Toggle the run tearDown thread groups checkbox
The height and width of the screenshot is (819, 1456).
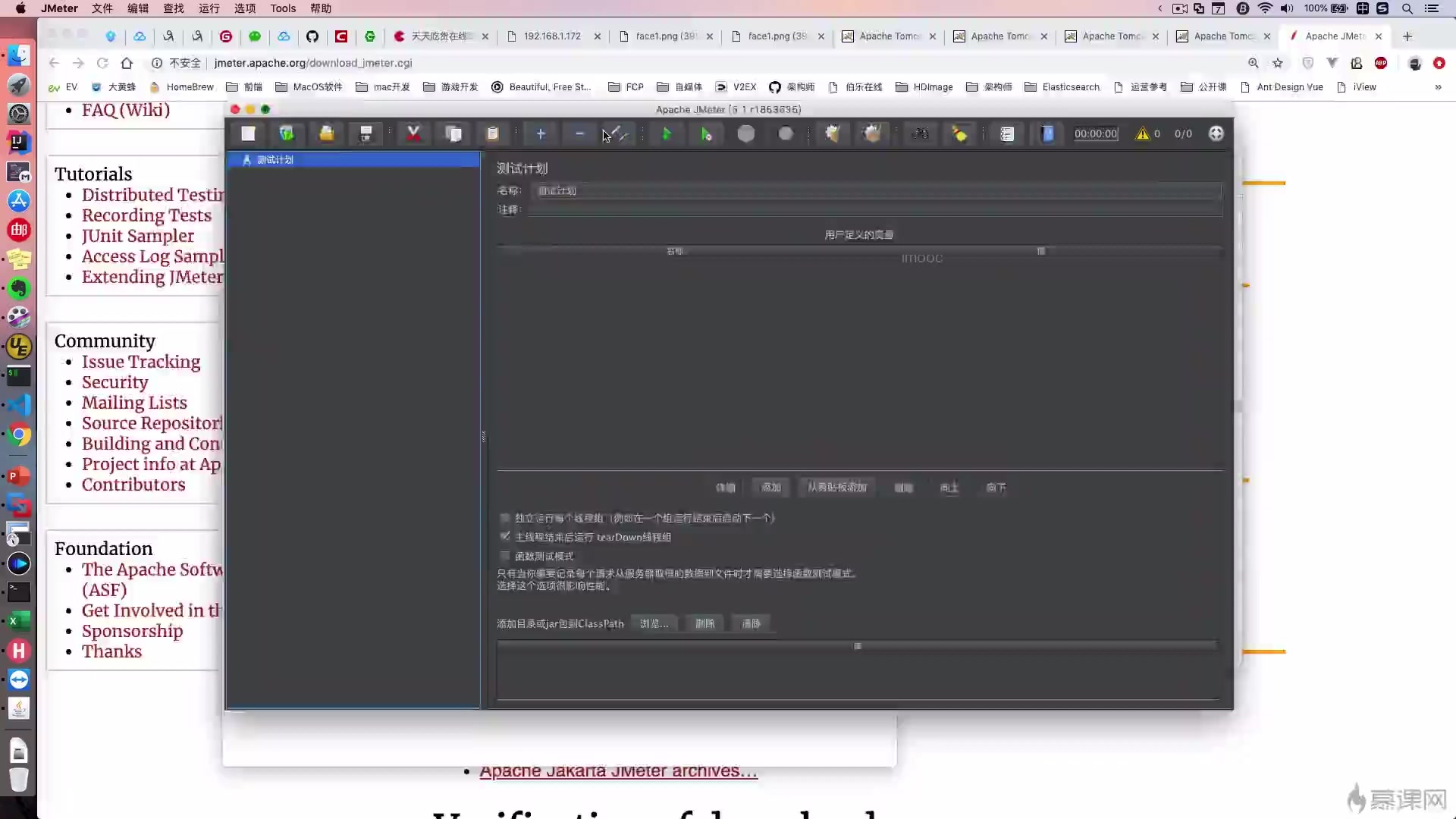coord(505,536)
